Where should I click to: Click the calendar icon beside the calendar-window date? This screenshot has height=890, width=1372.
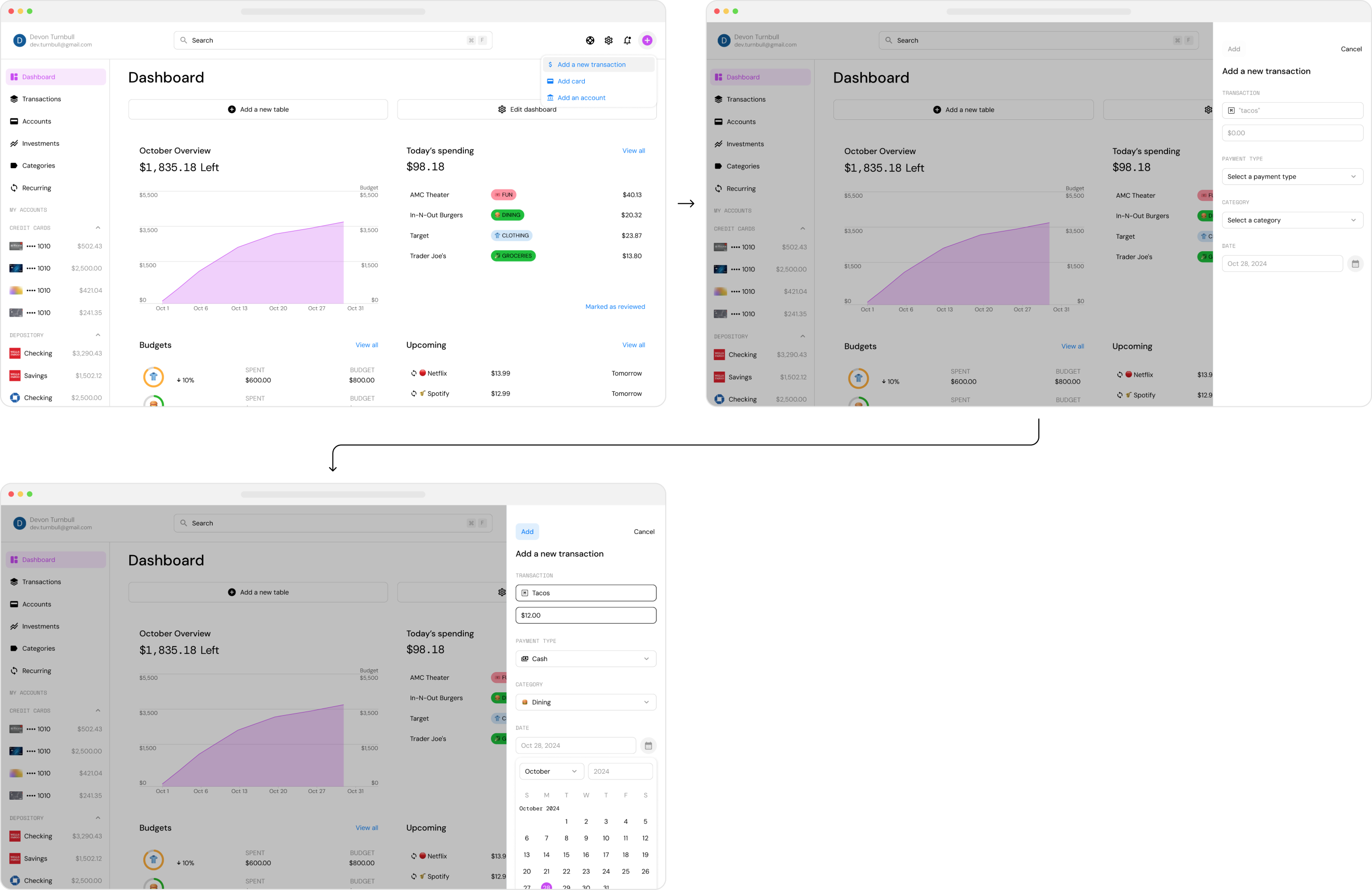(648, 746)
